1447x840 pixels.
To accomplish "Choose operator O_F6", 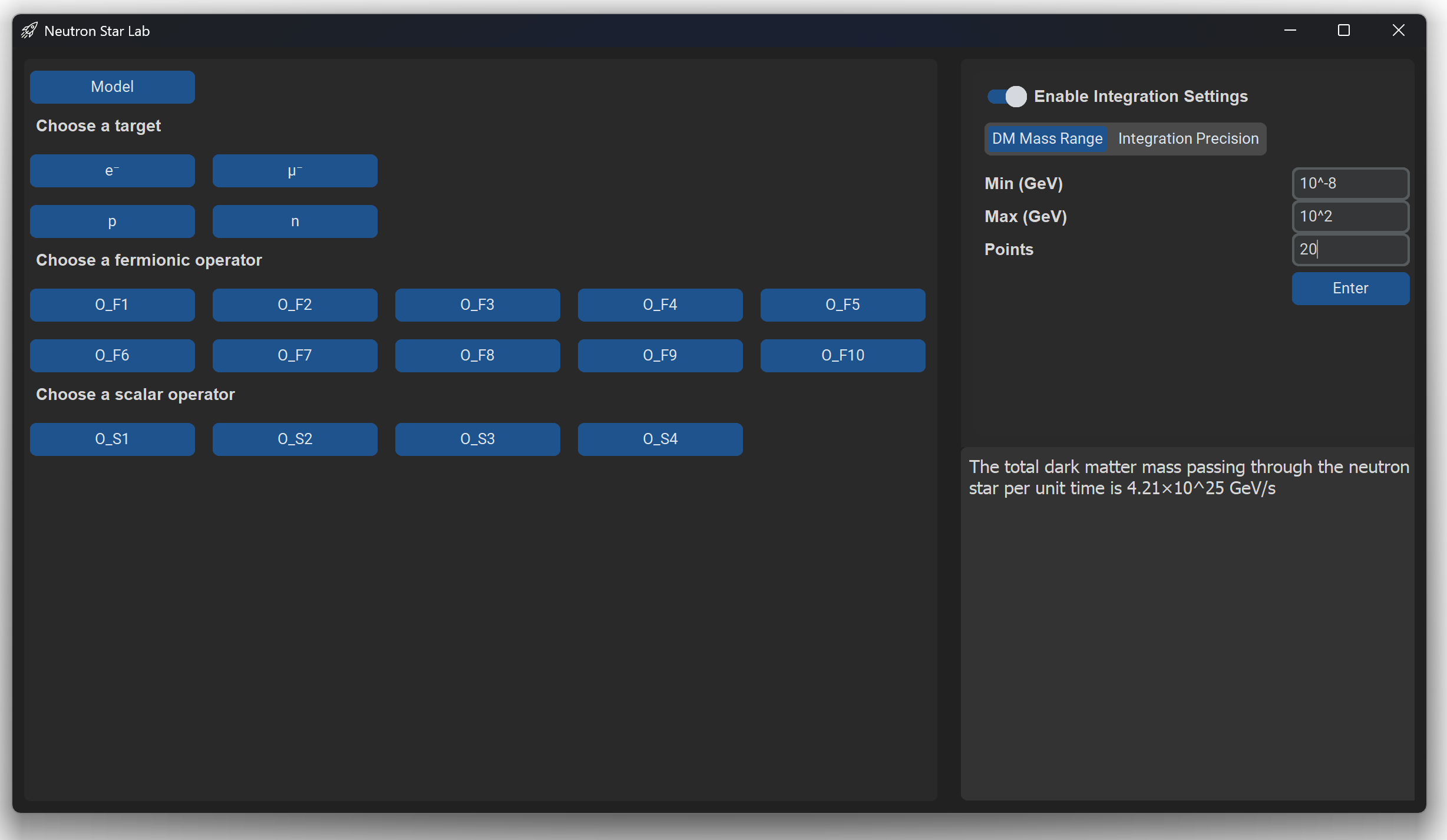I will point(112,356).
